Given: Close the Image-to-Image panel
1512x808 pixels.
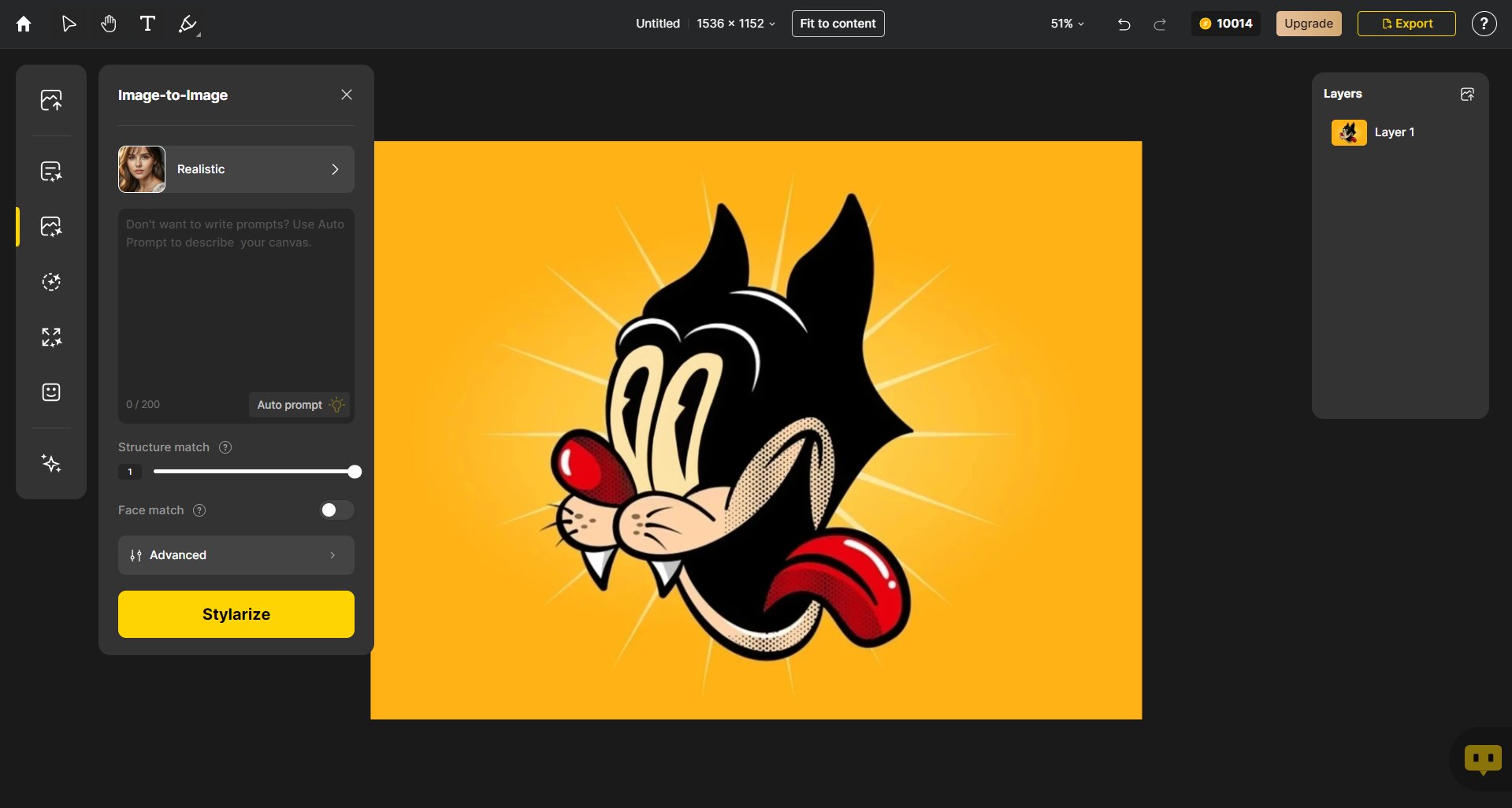Looking at the screenshot, I should click(347, 95).
